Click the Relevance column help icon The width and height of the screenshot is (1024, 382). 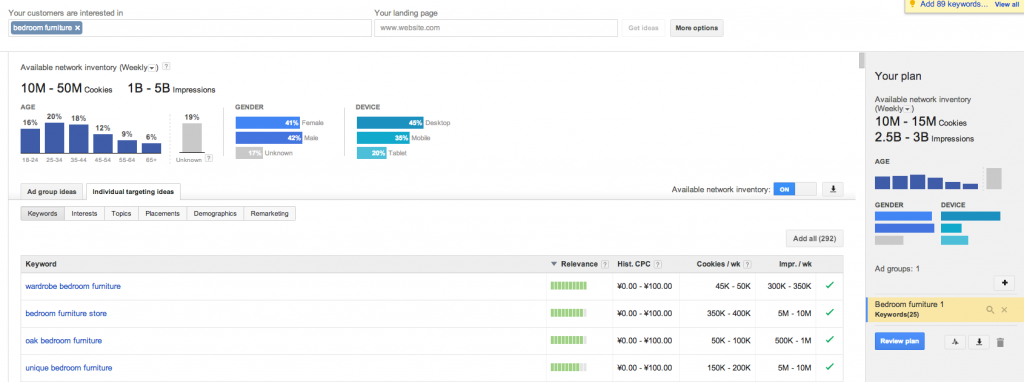pos(604,264)
